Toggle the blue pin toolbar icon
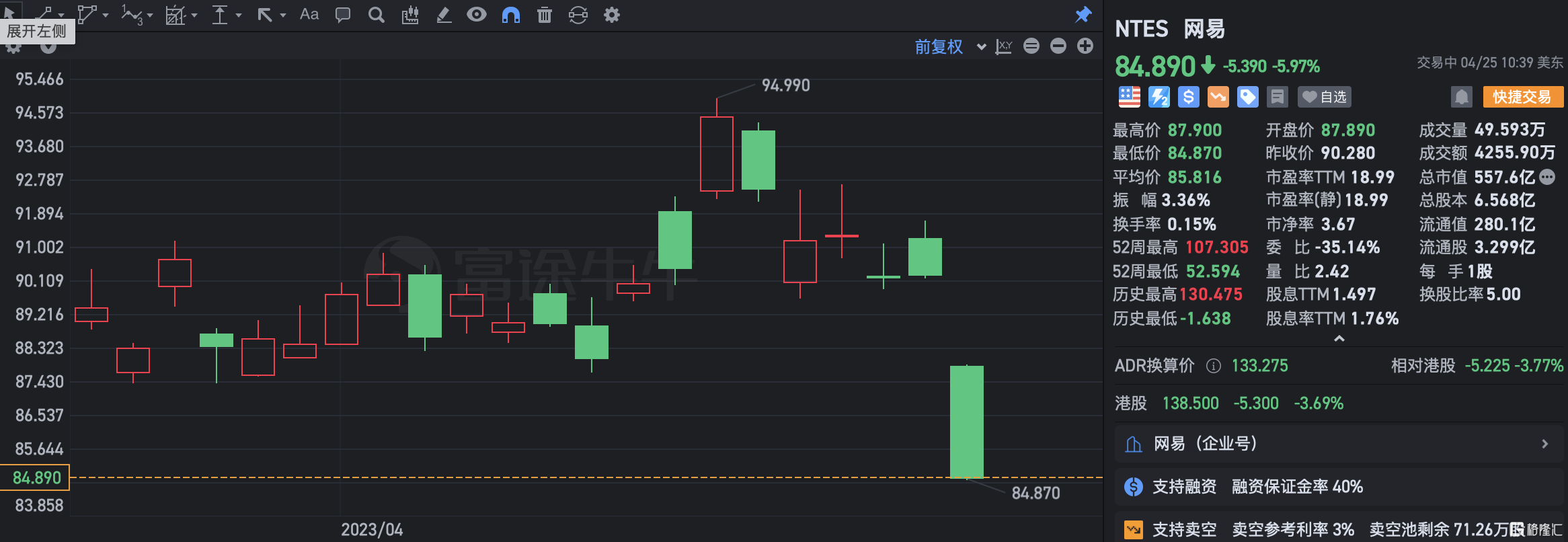Screen dimensions: 1568x542 (1083, 14)
